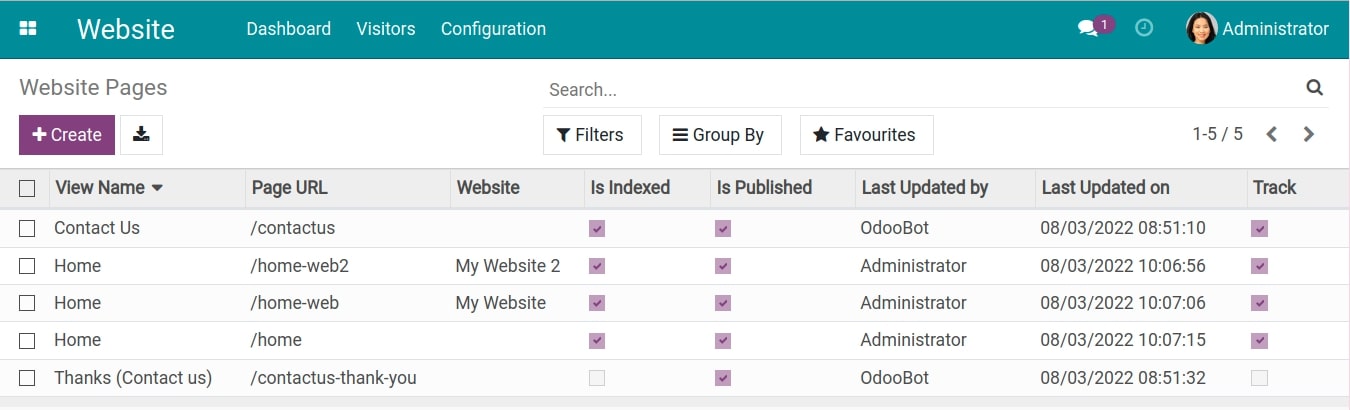Open the /home-web2 page record
This screenshot has width=1350, height=410.
(x=299, y=266)
